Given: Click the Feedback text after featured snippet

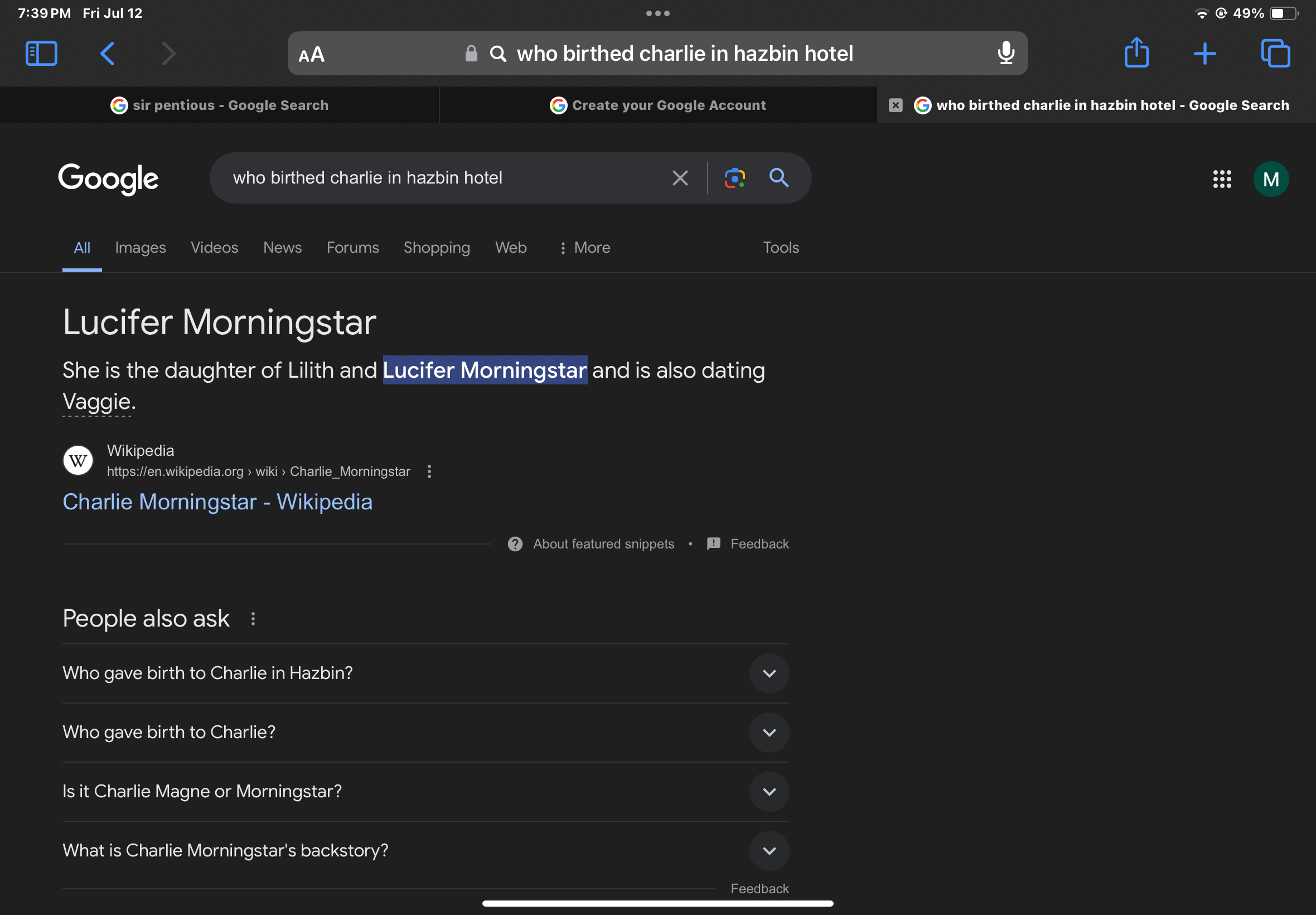Looking at the screenshot, I should click(x=759, y=543).
